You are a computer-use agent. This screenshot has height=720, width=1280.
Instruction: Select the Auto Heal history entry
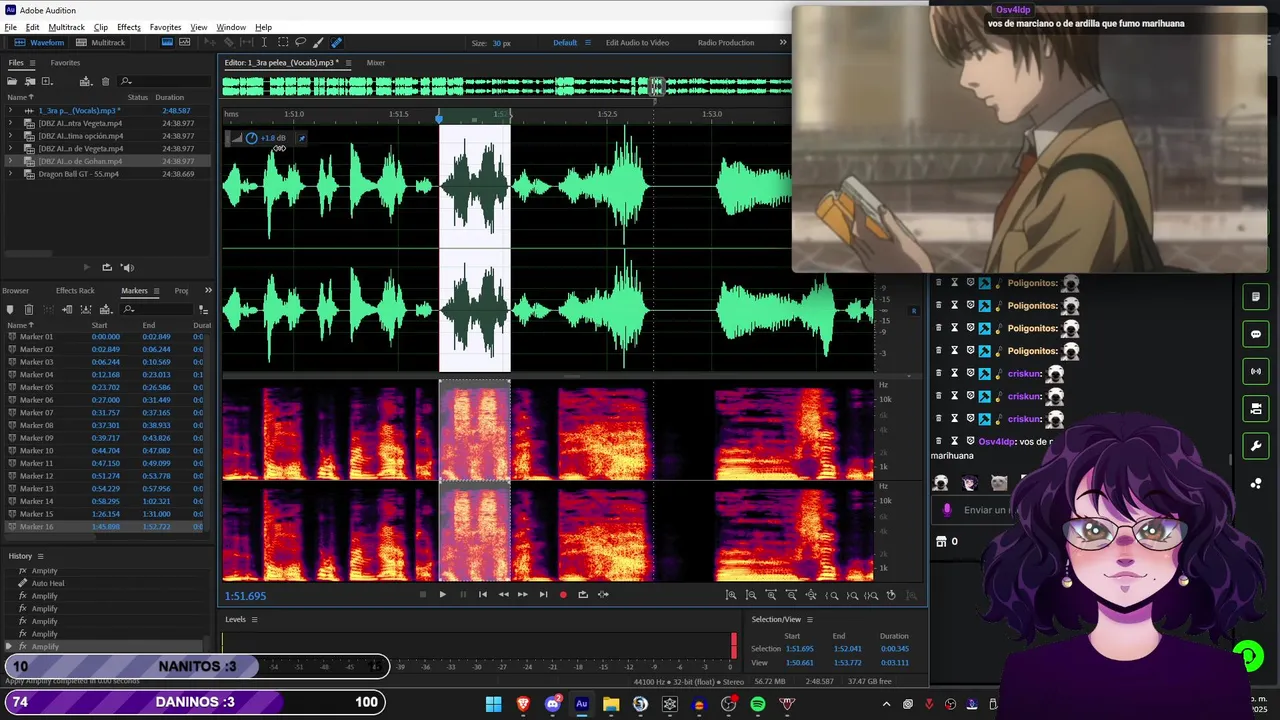(48, 584)
